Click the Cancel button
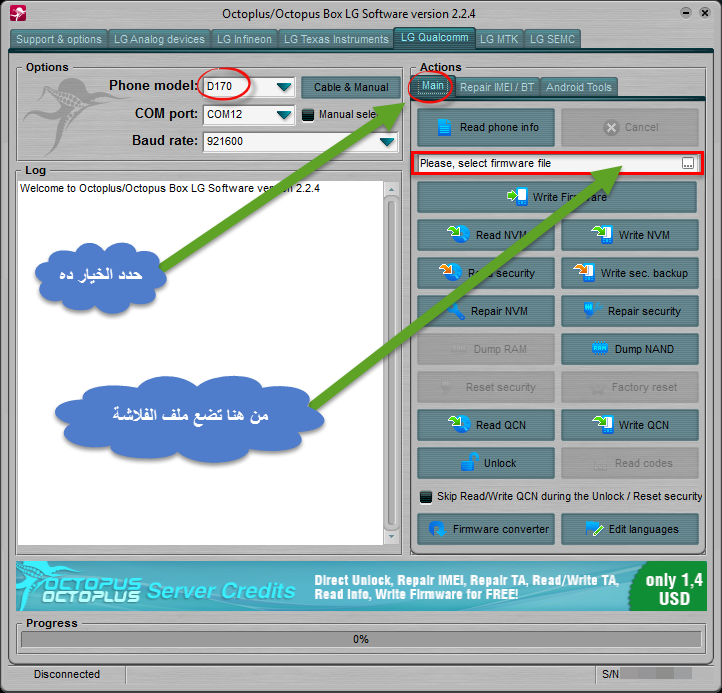The image size is (722, 693). (630, 128)
